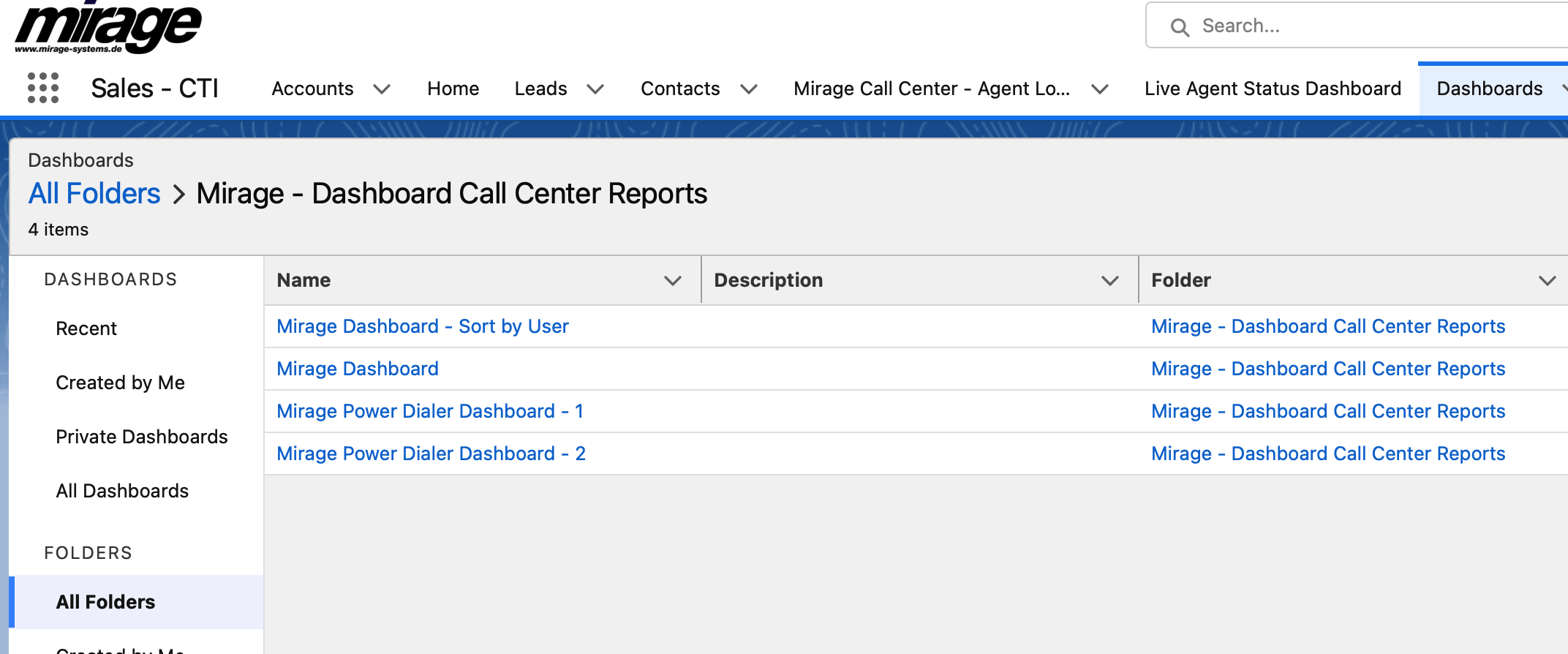Image resolution: width=1568 pixels, height=654 pixels.
Task: Click the Mirage logo
Action: pyautogui.click(x=108, y=28)
